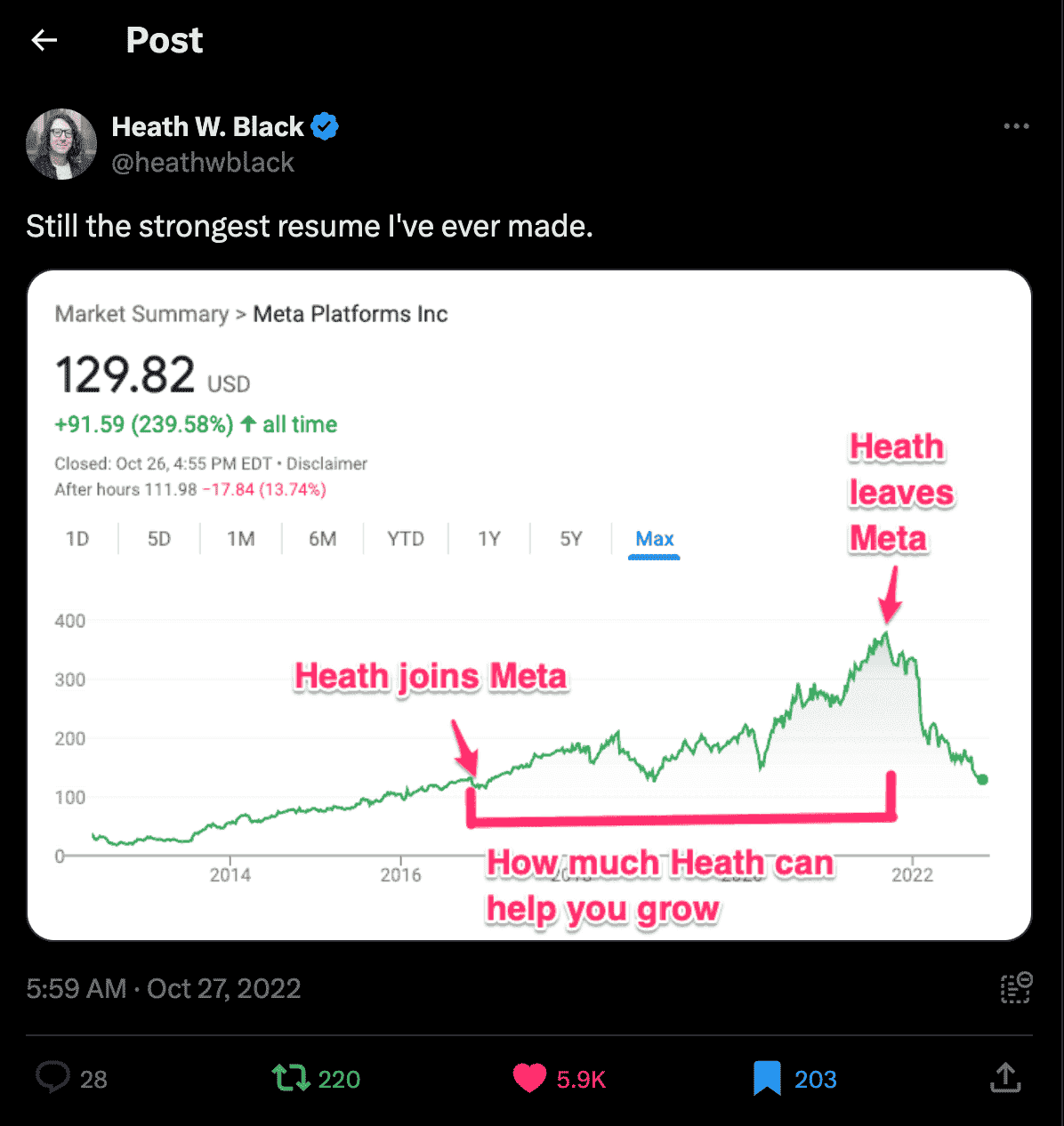
Task: Share the post via upload icon
Action: [x=1005, y=1077]
